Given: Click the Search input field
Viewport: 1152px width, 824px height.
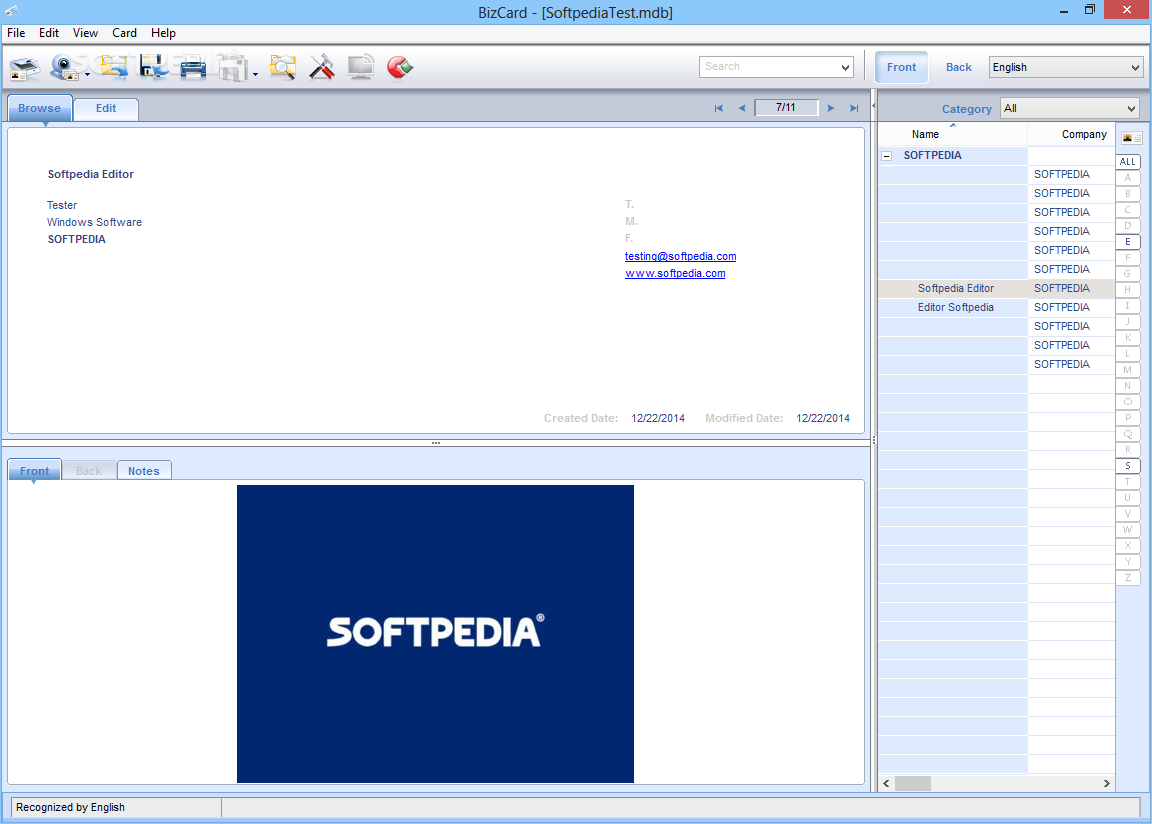Looking at the screenshot, I should pos(768,67).
